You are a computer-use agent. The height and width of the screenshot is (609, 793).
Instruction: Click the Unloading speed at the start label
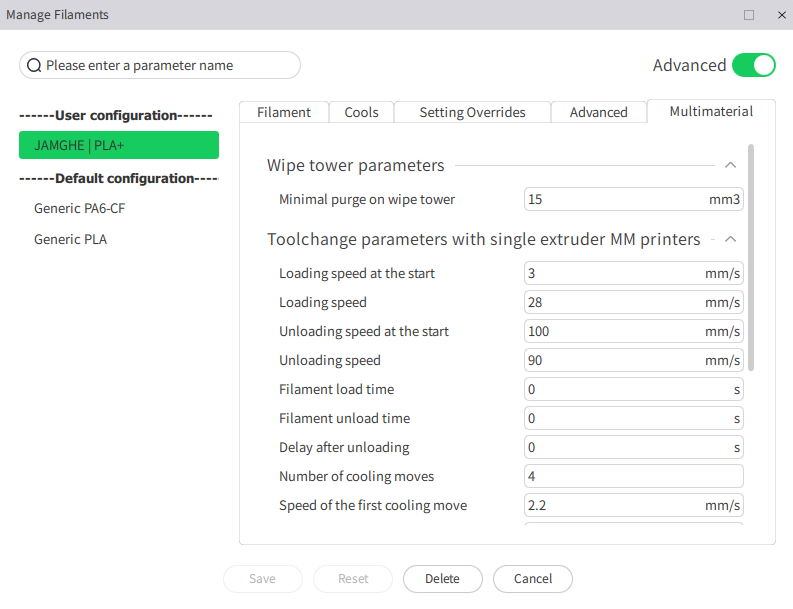coord(364,331)
